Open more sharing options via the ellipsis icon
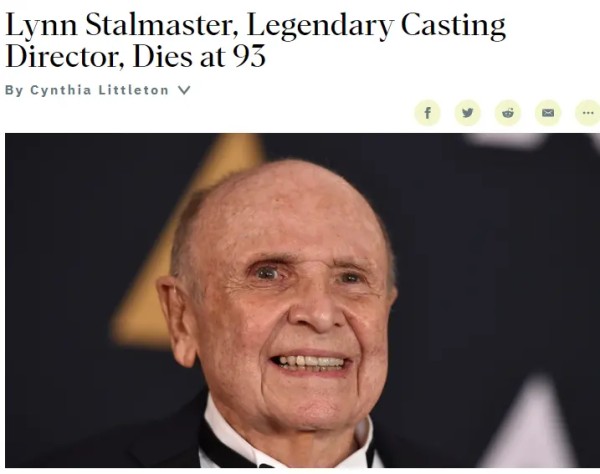 pos(588,113)
